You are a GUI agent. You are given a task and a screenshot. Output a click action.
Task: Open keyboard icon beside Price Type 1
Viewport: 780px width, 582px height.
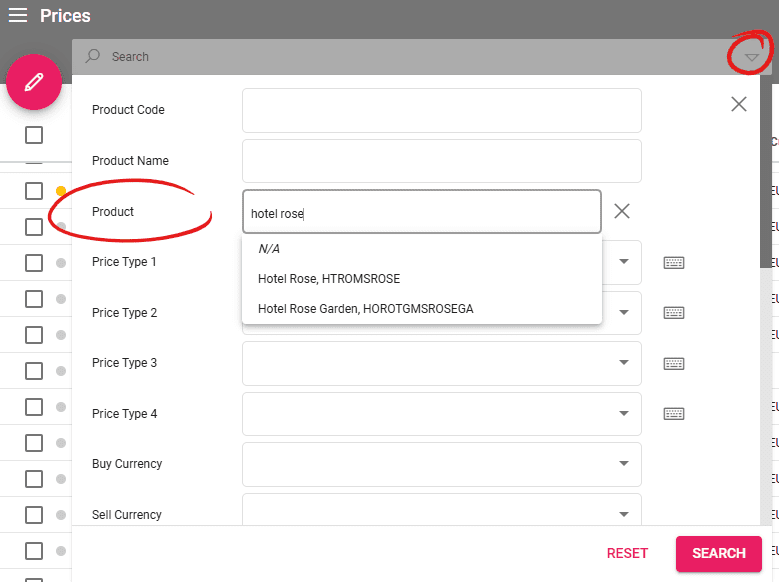pyautogui.click(x=674, y=262)
